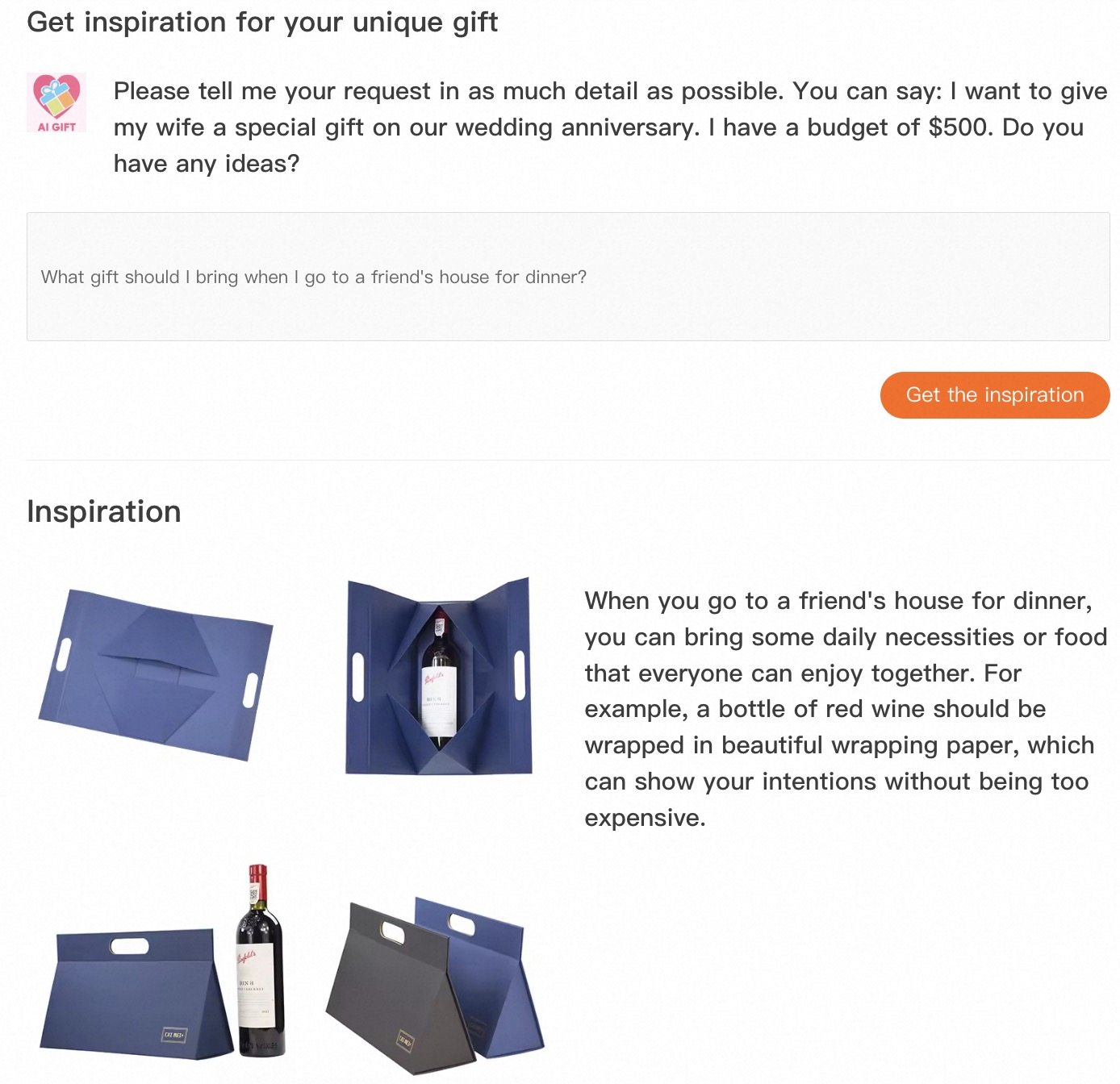Click the gold logo on the black bag
Image resolution: width=1120 pixels, height=1084 pixels.
pyautogui.click(x=404, y=1040)
